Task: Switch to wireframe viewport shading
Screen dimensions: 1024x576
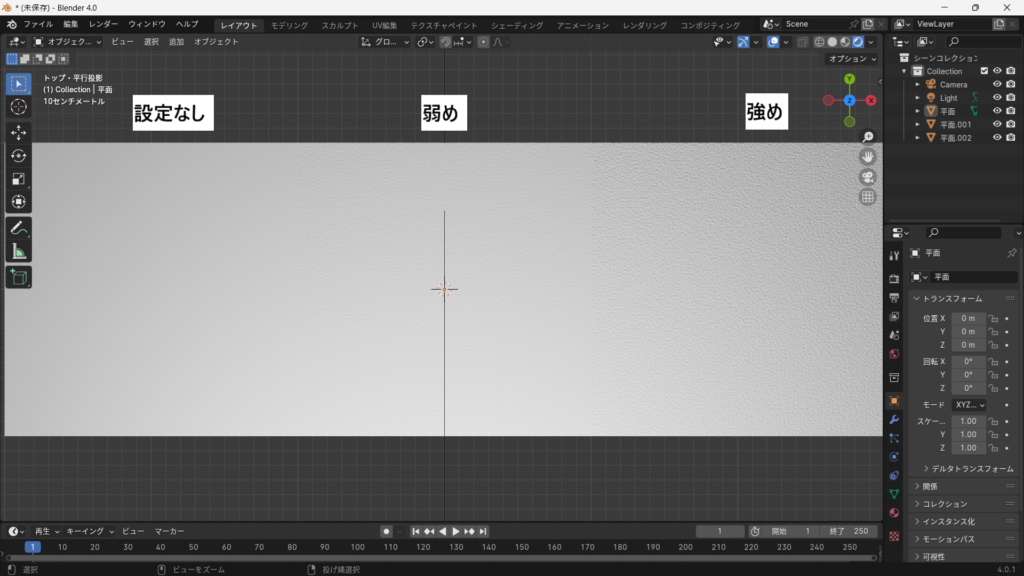Action: (x=819, y=42)
